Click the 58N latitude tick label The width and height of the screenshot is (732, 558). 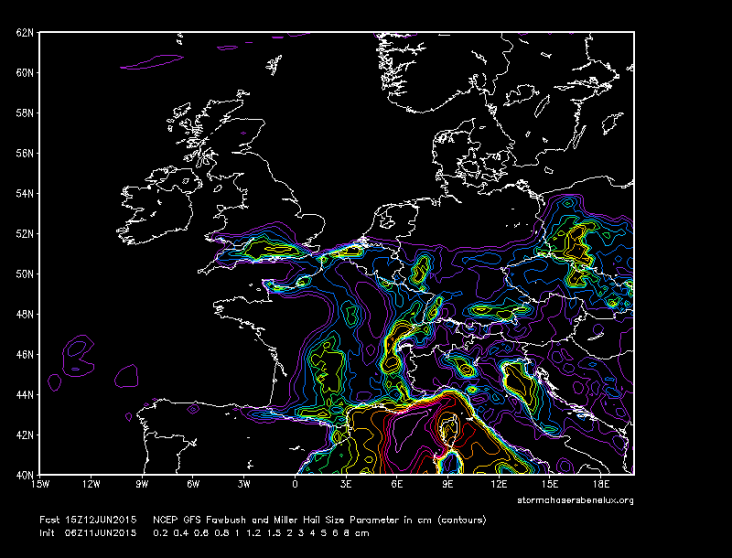(26, 112)
